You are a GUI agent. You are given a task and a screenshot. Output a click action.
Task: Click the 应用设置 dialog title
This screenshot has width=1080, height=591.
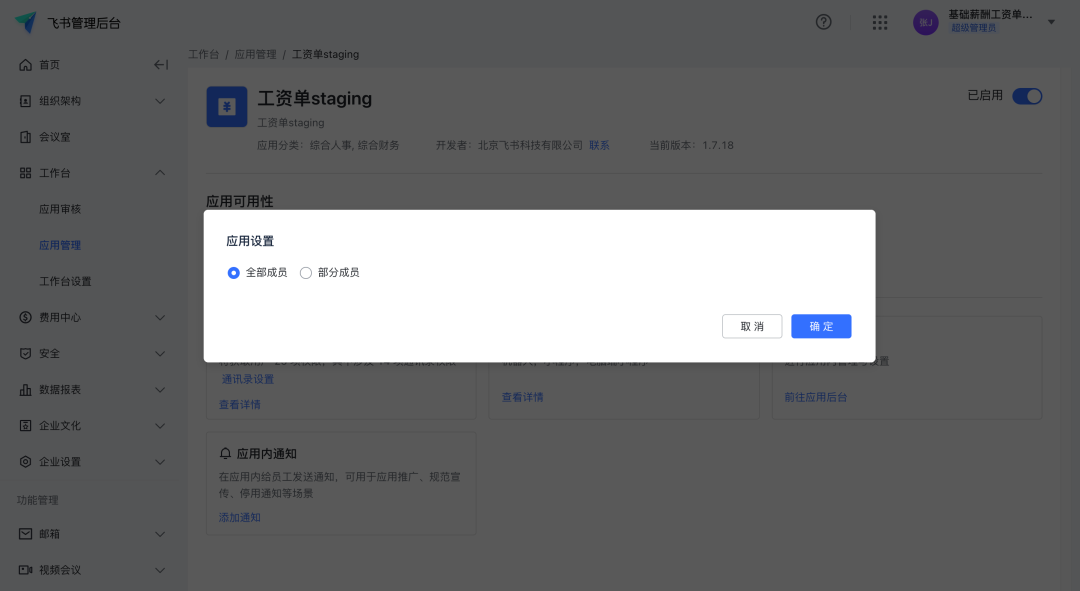250,241
